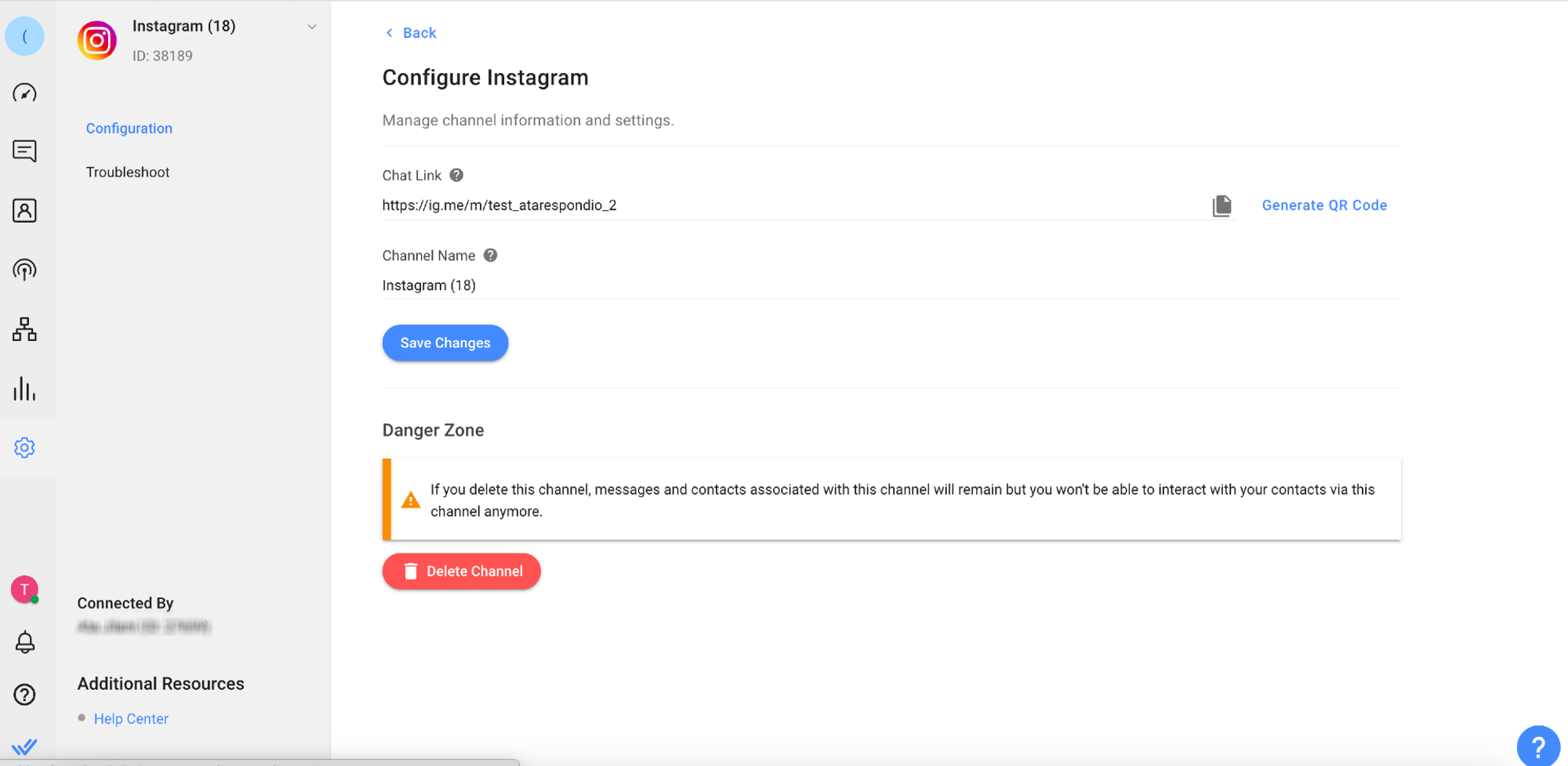The width and height of the screenshot is (1568, 766).
Task: Open the Broadcasts antenna icon
Action: point(24,270)
